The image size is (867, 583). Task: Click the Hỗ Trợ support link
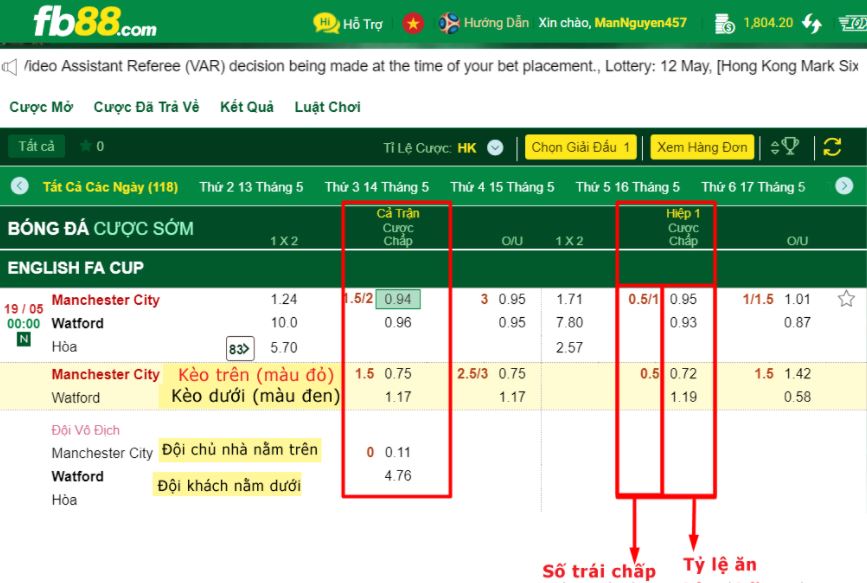click(363, 24)
